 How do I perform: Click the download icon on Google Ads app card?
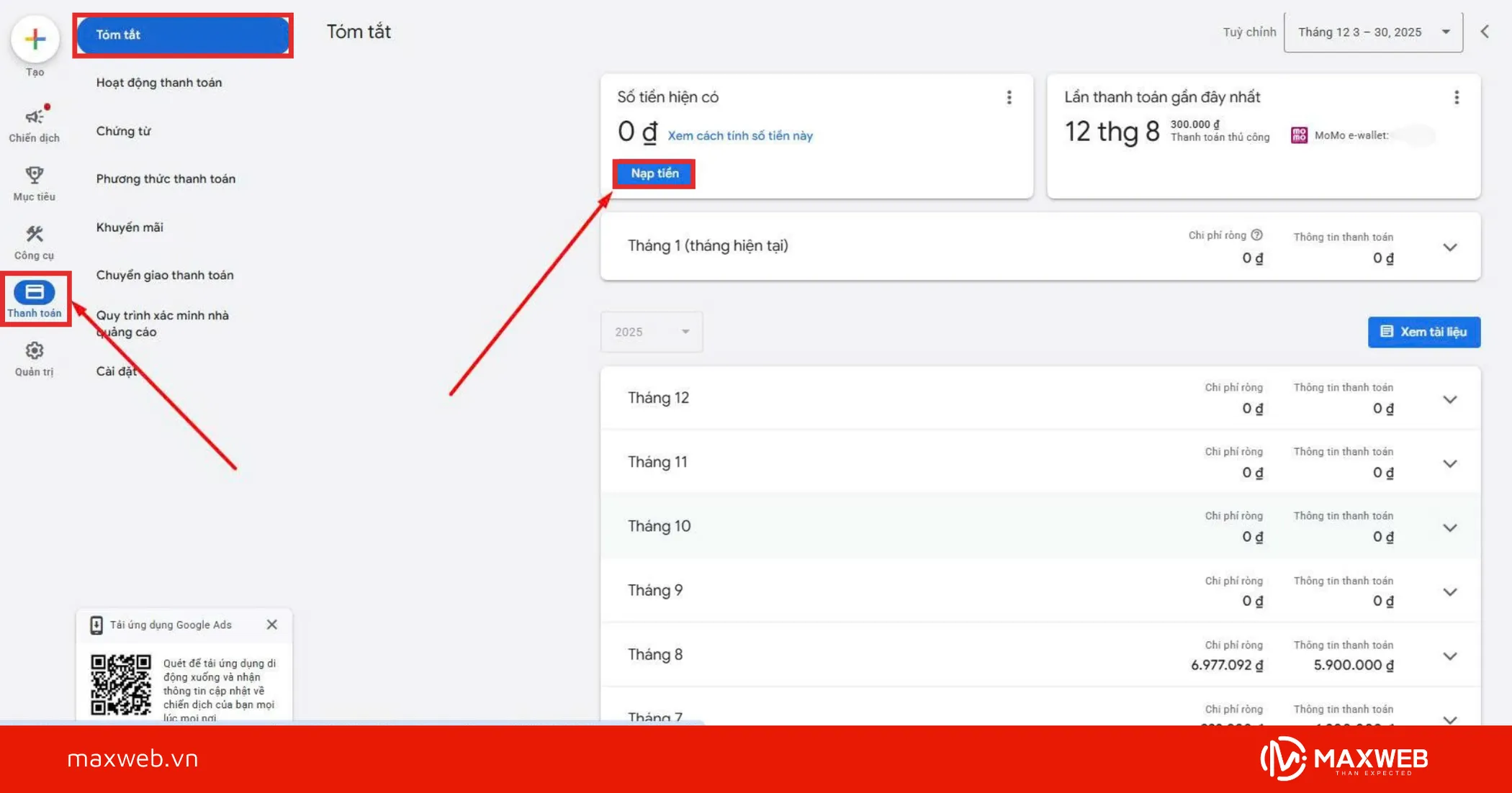tap(96, 625)
